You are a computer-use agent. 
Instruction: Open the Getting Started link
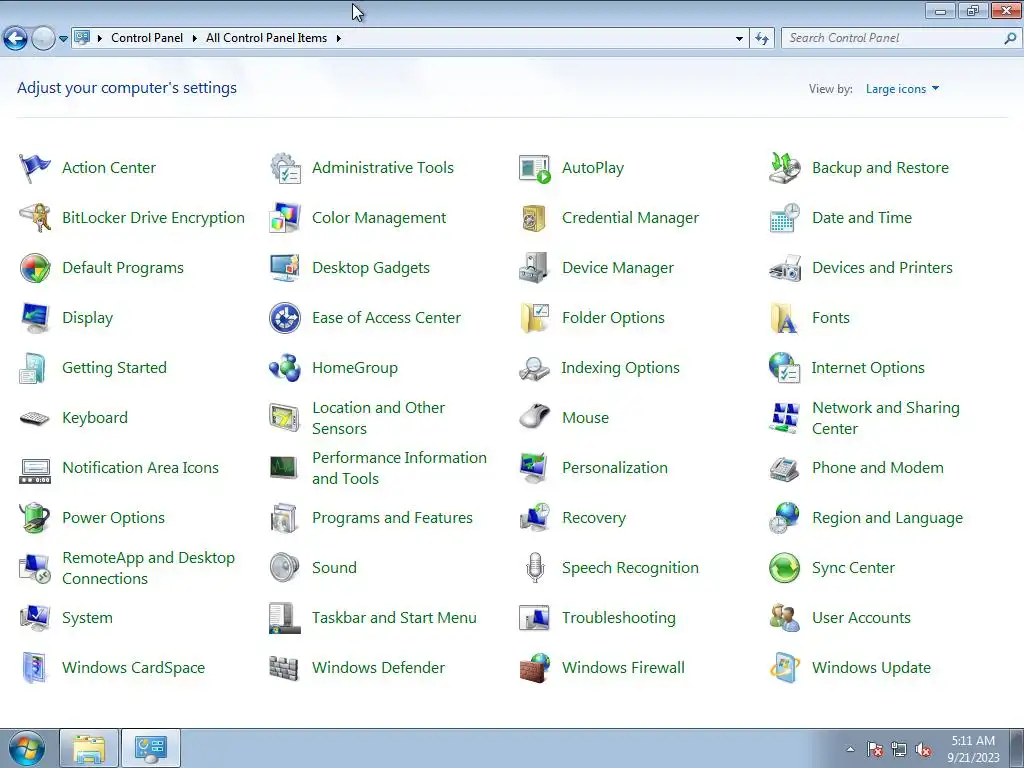click(114, 368)
